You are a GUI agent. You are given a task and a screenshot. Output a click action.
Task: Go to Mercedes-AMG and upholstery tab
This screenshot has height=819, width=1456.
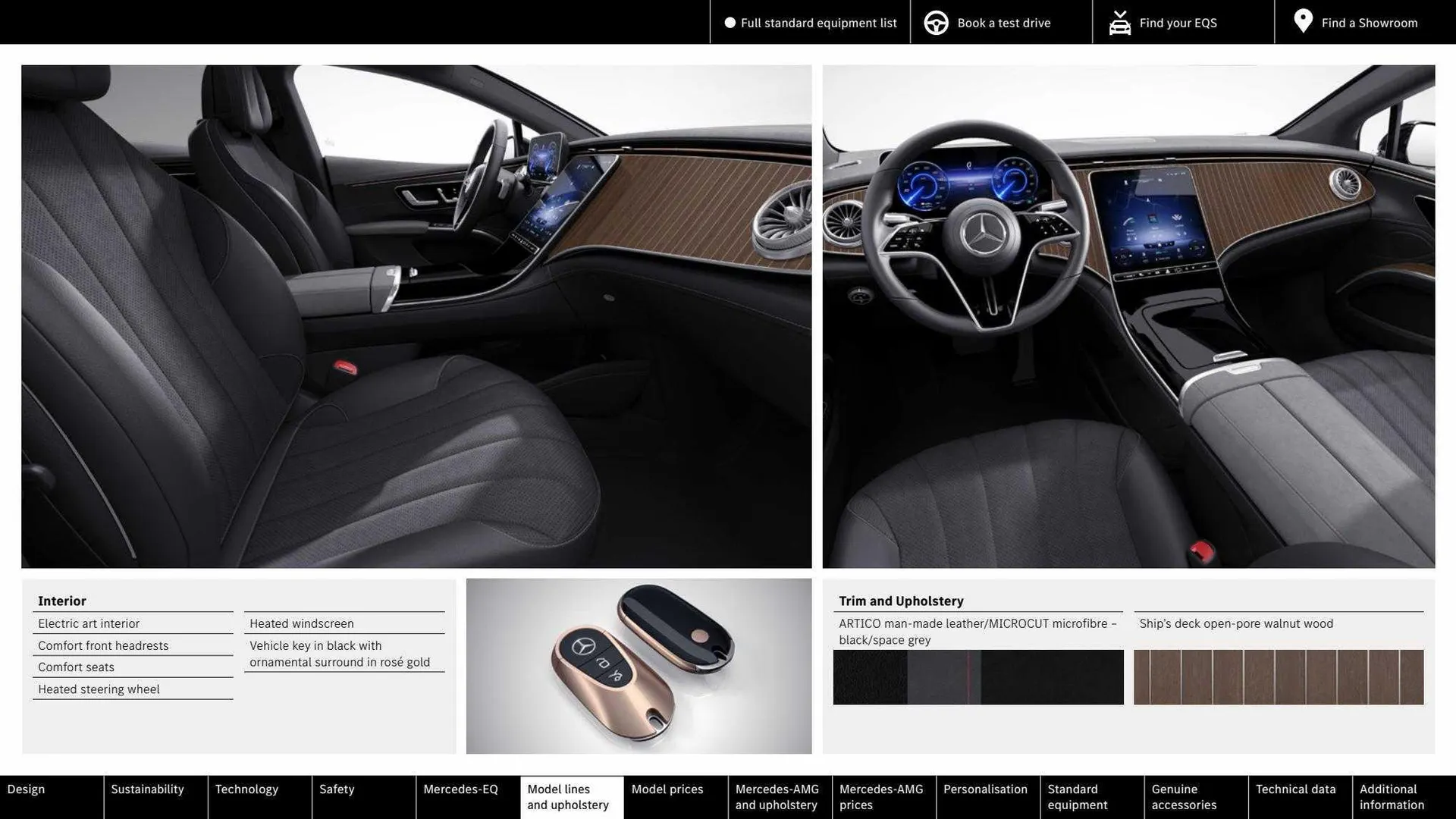click(x=777, y=797)
